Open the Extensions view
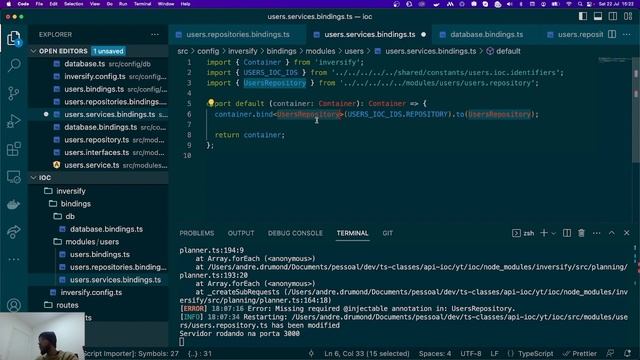The width and height of the screenshot is (640, 360). 14,149
